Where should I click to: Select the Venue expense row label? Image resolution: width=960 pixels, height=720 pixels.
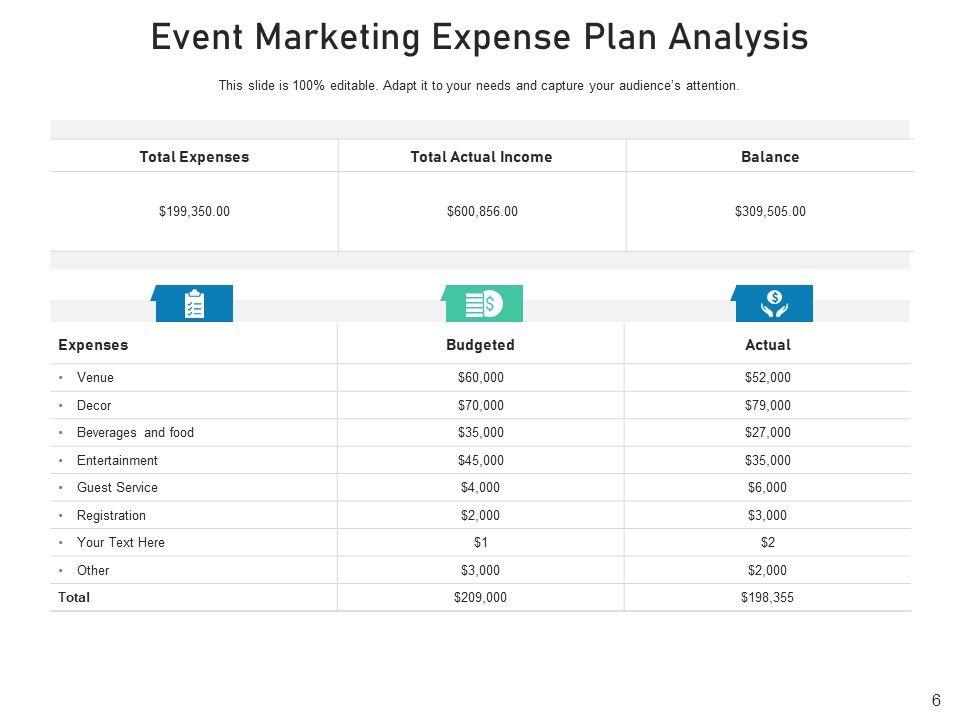[95, 378]
